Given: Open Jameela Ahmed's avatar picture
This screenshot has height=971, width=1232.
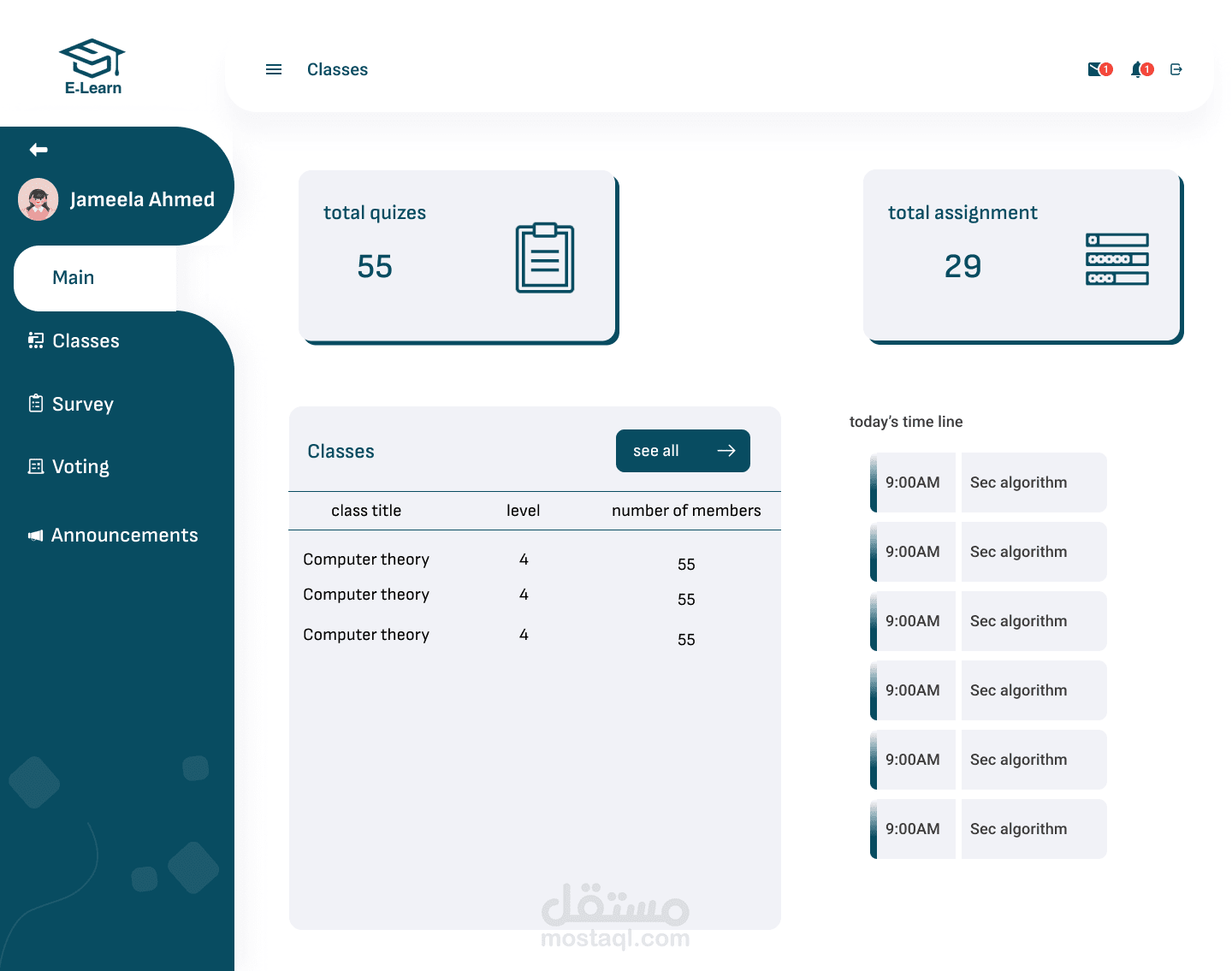Looking at the screenshot, I should pyautogui.click(x=38, y=199).
